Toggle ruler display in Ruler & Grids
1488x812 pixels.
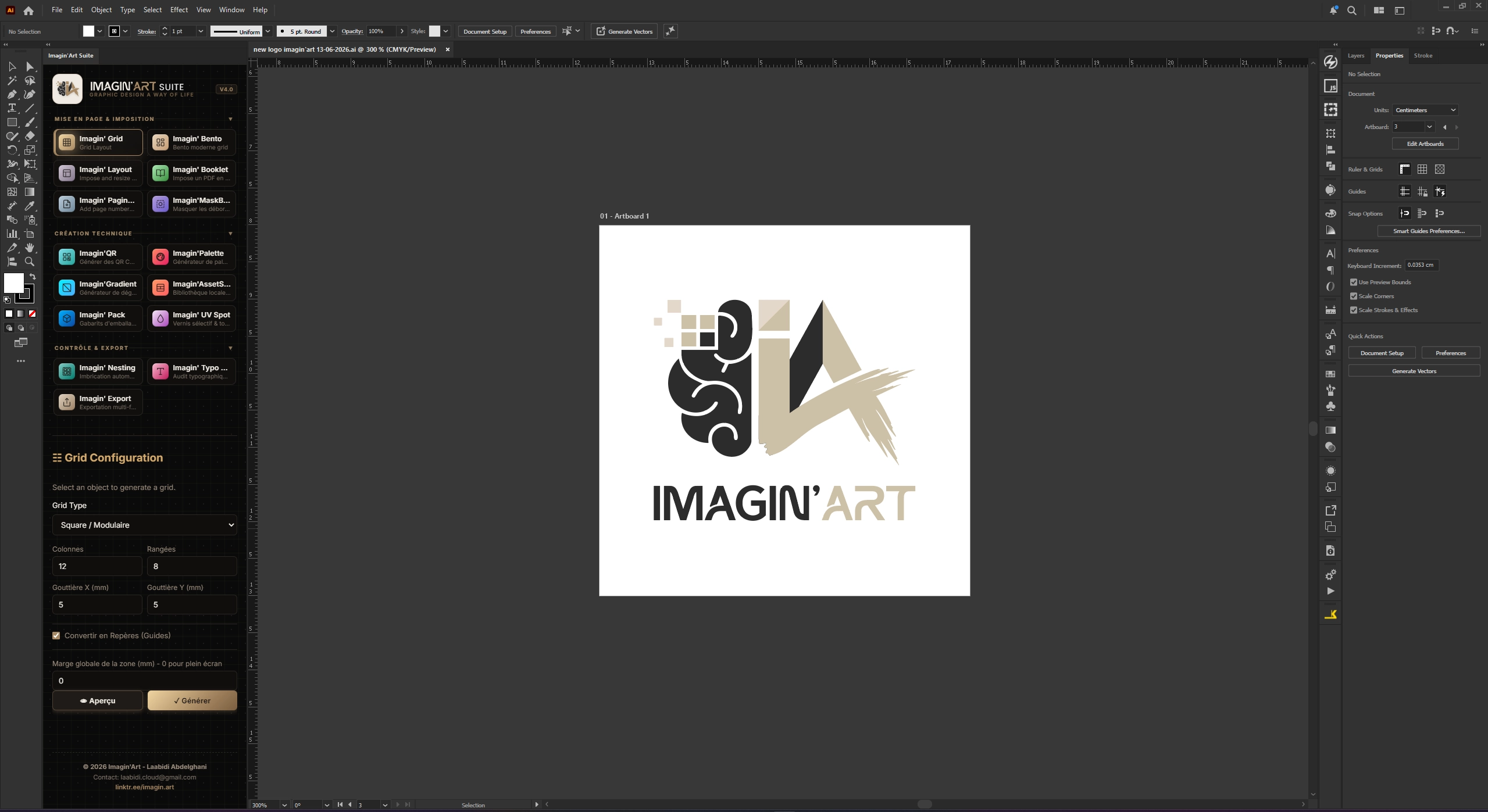tap(1404, 170)
